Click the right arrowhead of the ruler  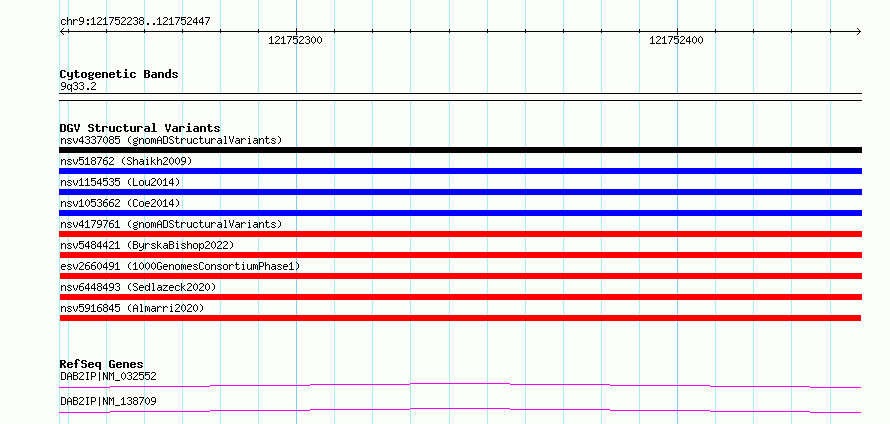click(x=858, y=32)
